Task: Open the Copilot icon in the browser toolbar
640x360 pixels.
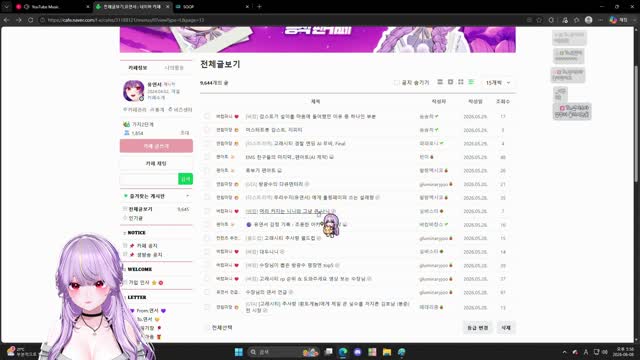Action: tap(613, 20)
